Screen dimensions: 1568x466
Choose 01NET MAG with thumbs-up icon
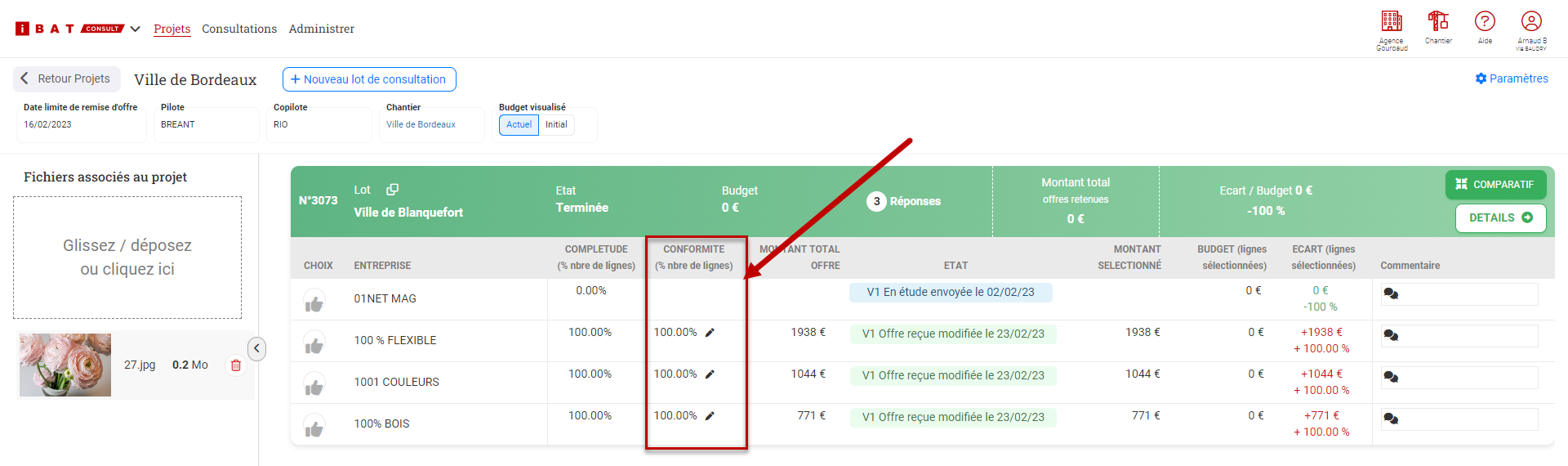click(314, 302)
